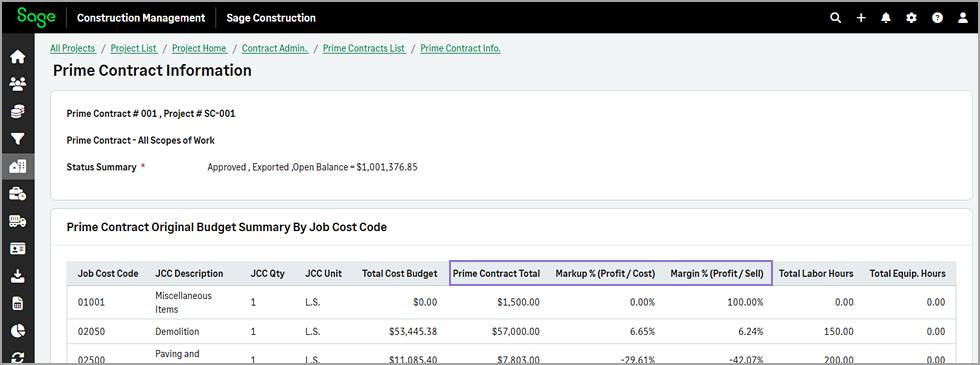Click the All Projects breadcrumb link

coord(72,48)
